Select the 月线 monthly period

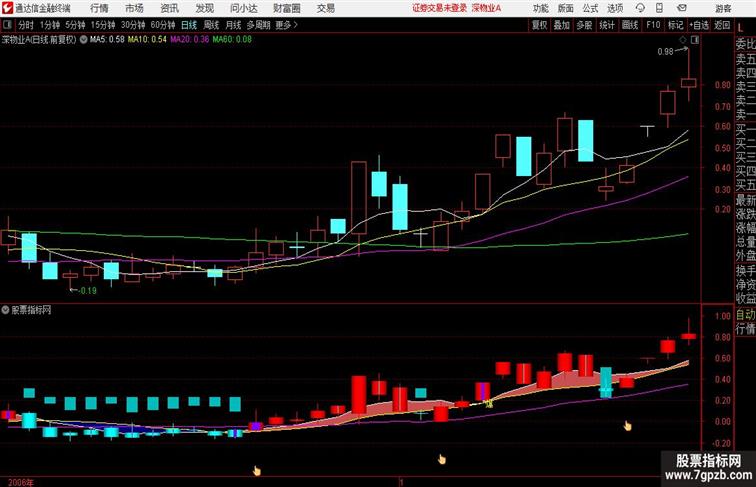click(233, 25)
